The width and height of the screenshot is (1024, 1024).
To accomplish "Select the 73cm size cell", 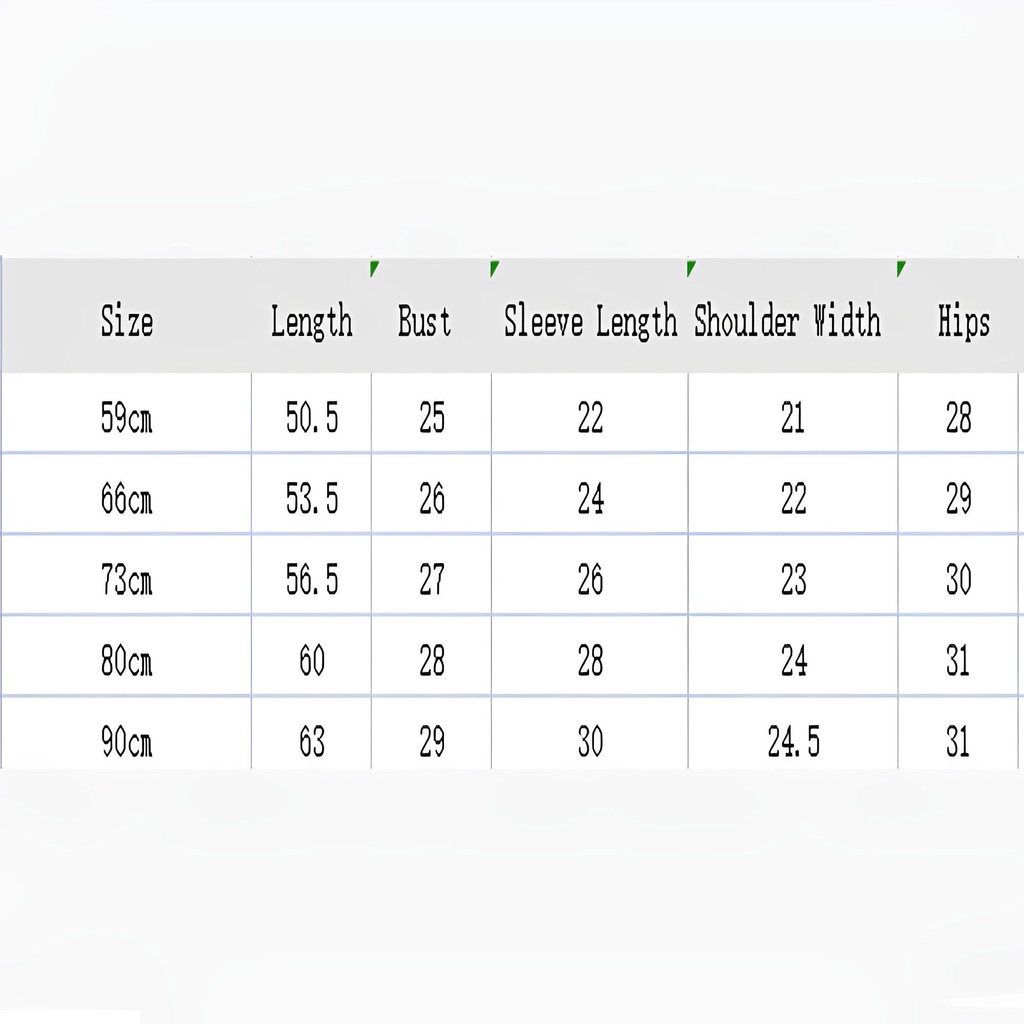I will point(126,580).
